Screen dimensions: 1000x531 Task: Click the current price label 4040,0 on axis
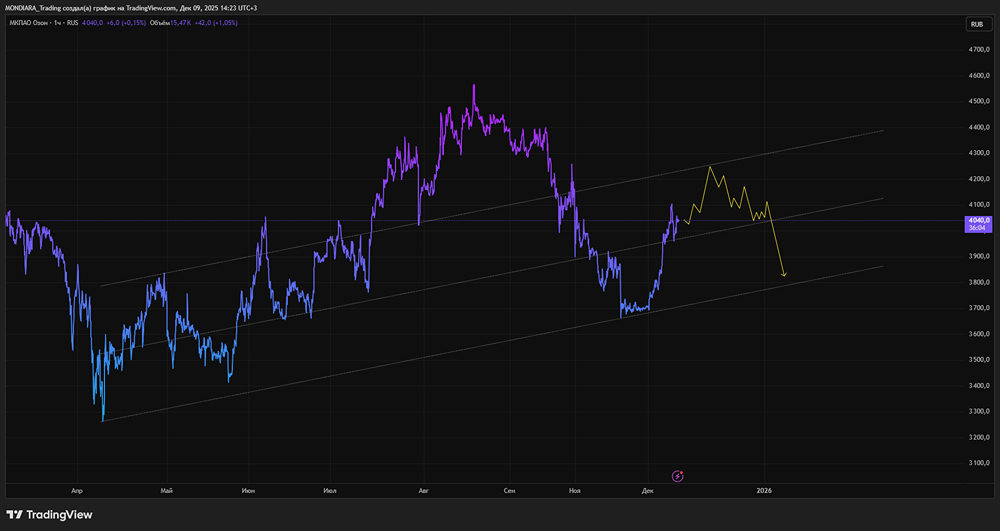pyautogui.click(x=978, y=219)
